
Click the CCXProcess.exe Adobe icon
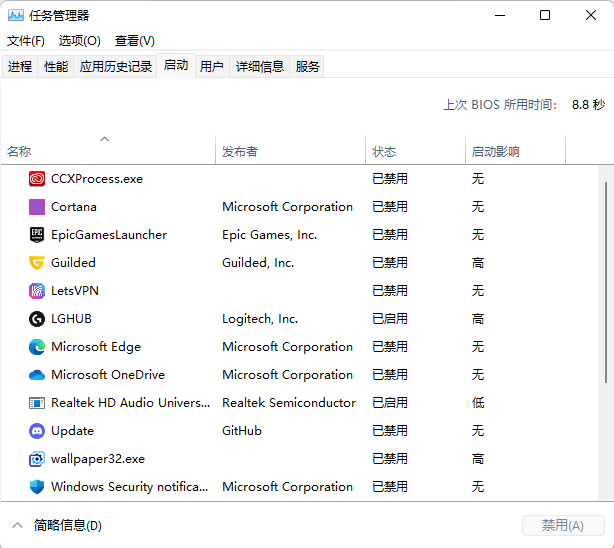point(37,179)
